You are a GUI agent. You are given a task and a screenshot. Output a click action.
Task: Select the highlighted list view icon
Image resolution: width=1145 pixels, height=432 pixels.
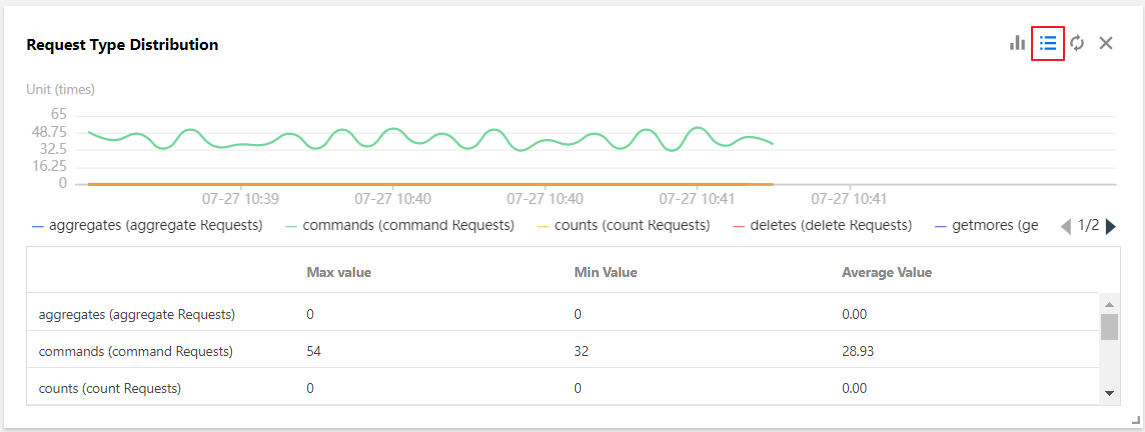(x=1048, y=43)
